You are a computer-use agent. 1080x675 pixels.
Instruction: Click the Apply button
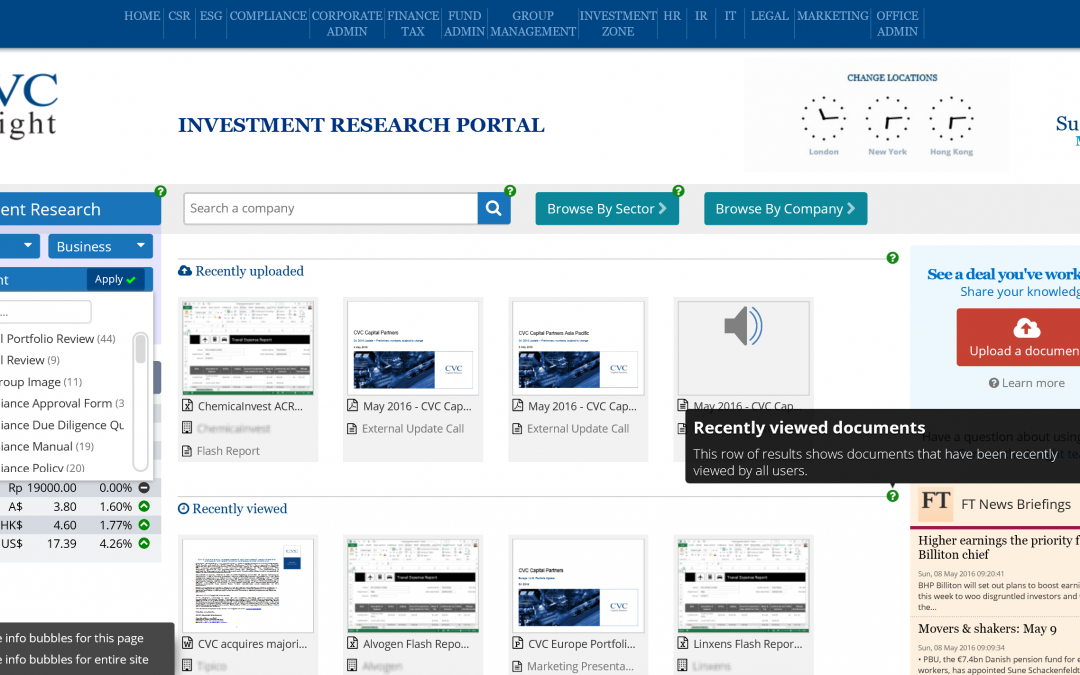(116, 280)
